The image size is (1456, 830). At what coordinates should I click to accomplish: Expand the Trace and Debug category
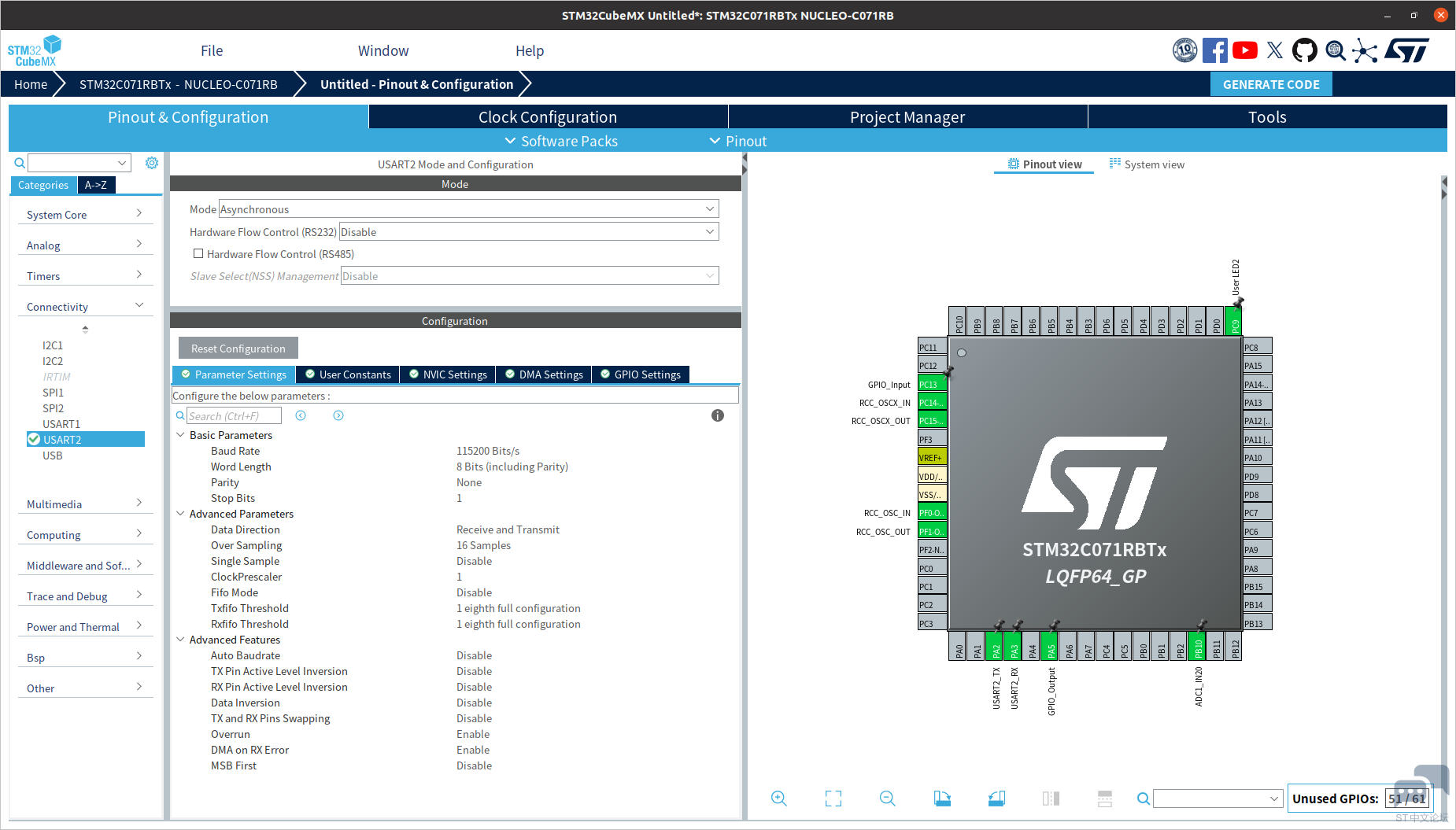pos(85,596)
